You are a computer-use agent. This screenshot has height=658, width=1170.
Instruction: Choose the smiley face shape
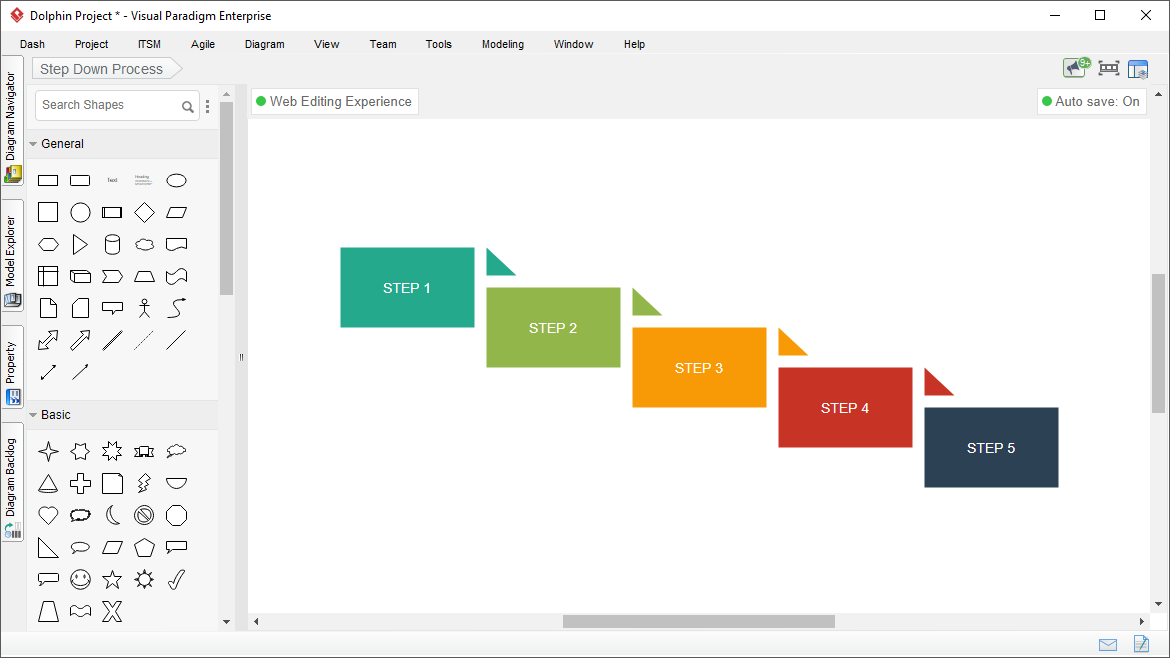pos(80,580)
